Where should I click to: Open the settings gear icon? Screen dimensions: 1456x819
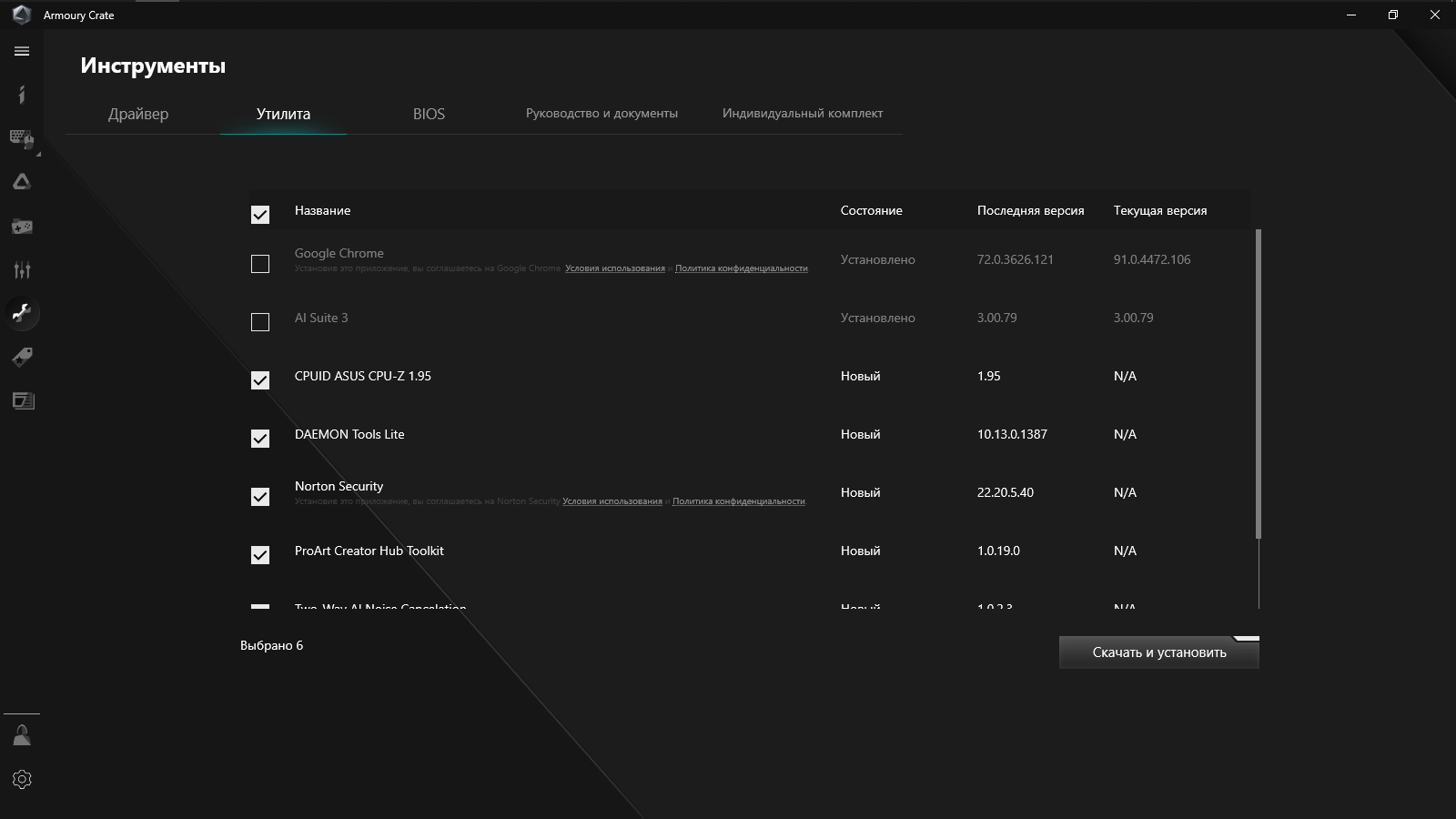point(22,780)
